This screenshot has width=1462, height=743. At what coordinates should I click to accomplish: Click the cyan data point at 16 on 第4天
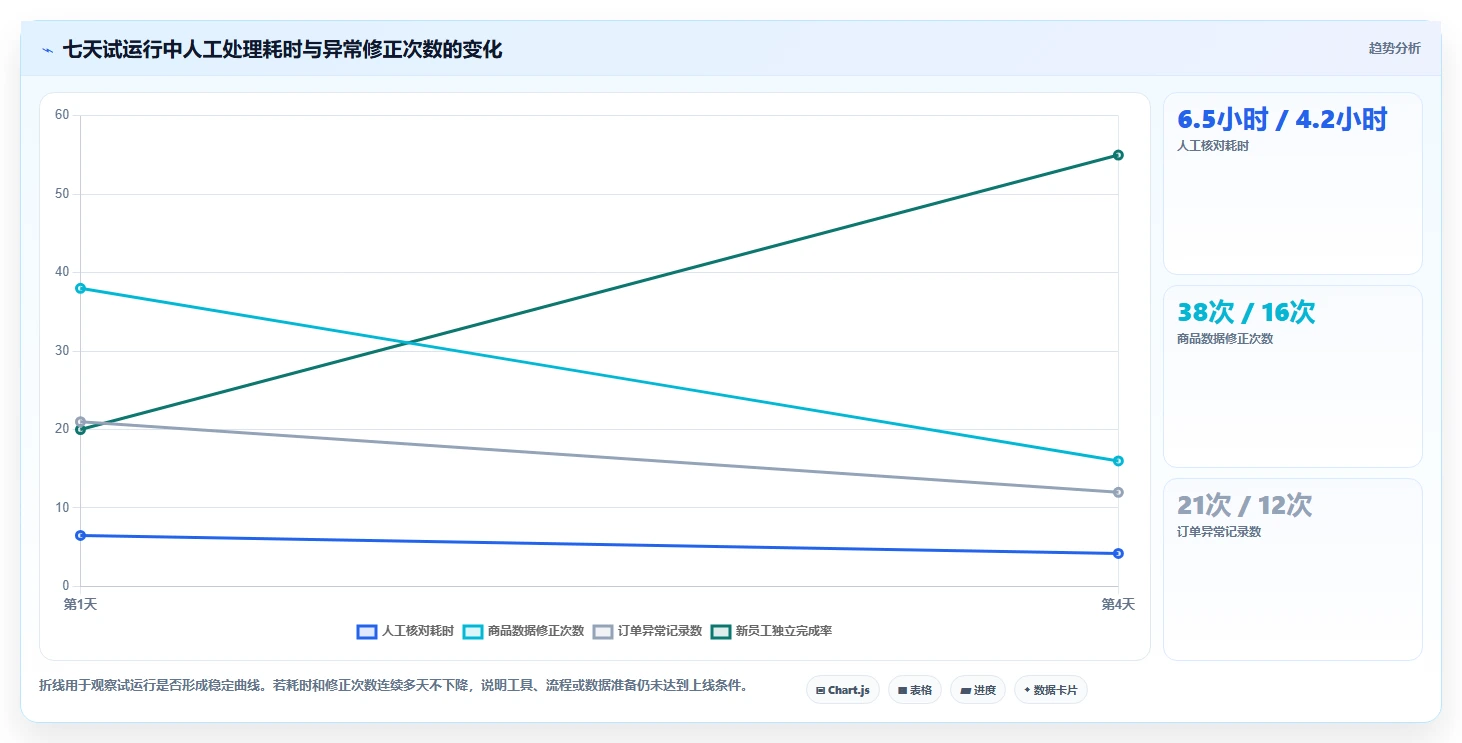pos(1118,461)
